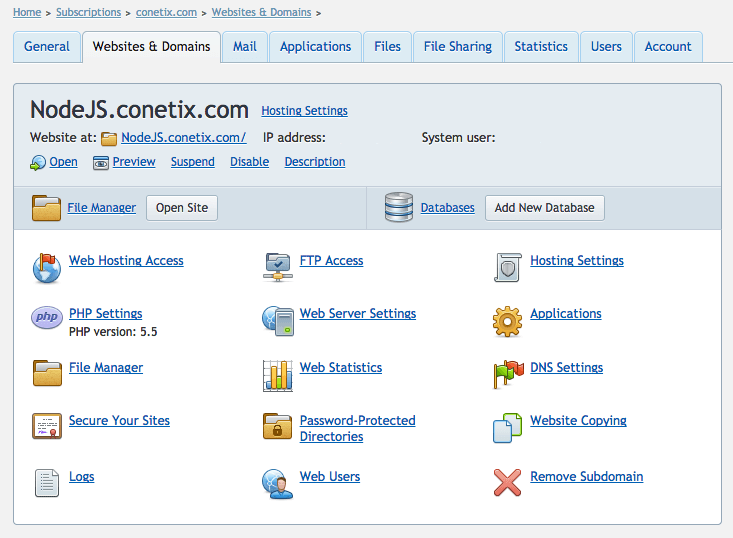733x538 pixels.
Task: Switch to the File Sharing tab
Action: pyautogui.click(x=458, y=47)
